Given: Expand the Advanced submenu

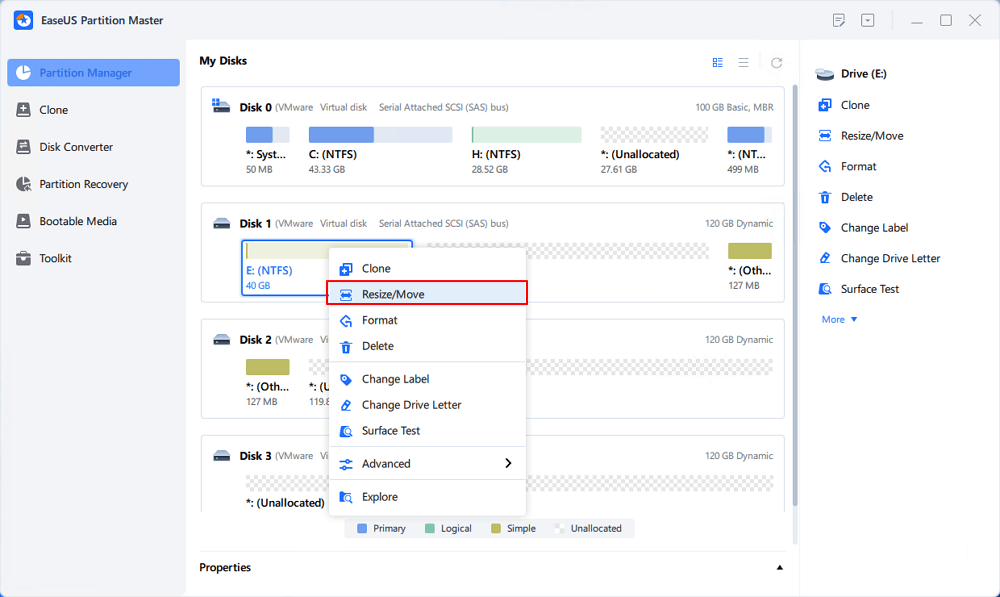Looking at the screenshot, I should [427, 464].
